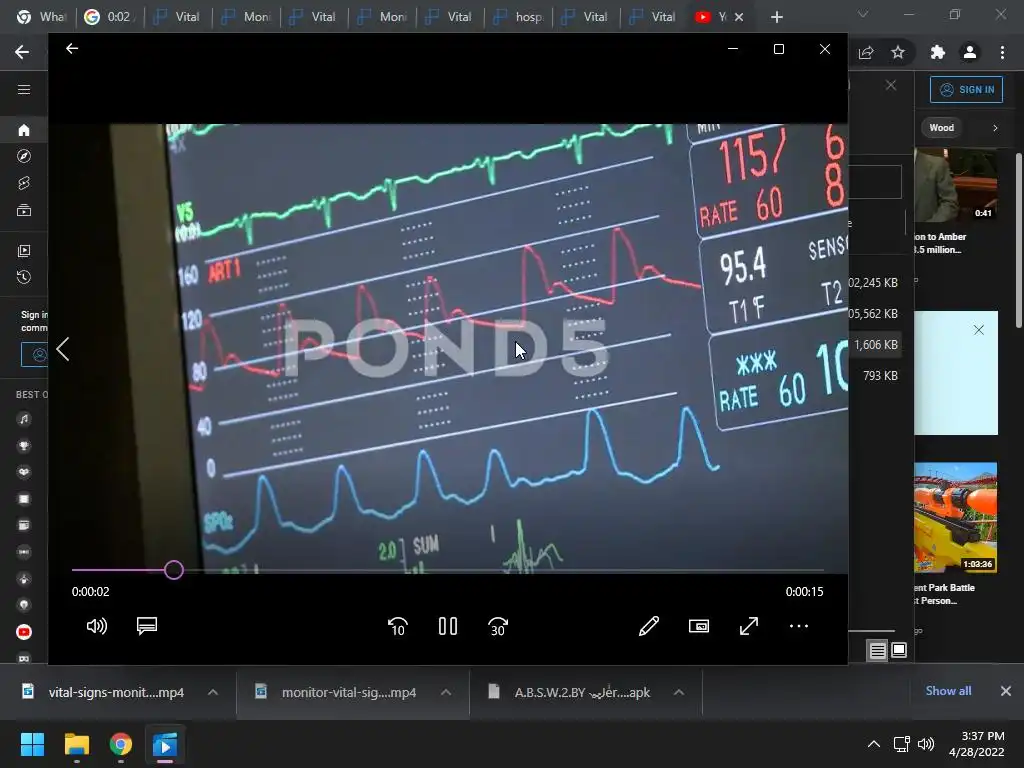Switch to the 'hosp' tab
Image resolution: width=1024 pixels, height=768 pixels.
click(519, 17)
